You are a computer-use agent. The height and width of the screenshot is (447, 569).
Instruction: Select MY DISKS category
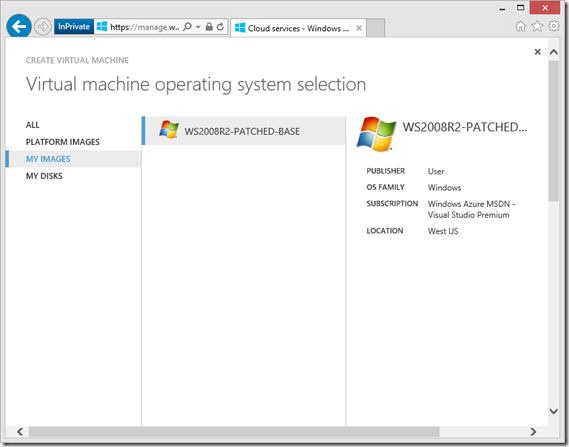pyautogui.click(x=44, y=176)
